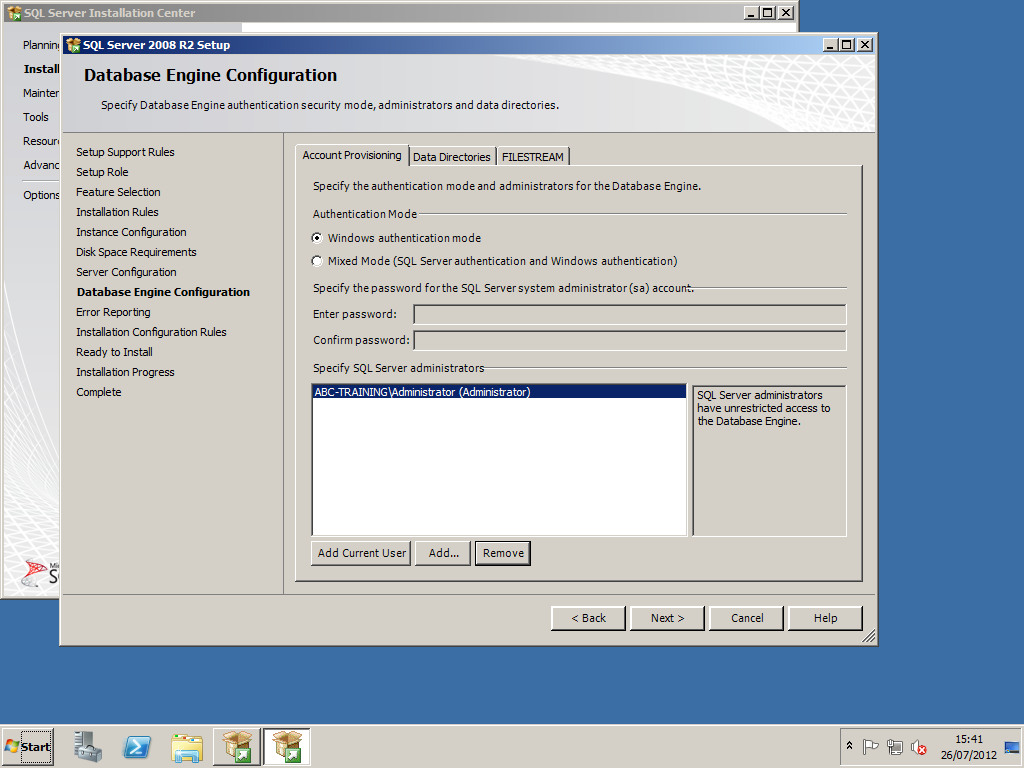Click the Installation Configuration Rules step
This screenshot has width=1024, height=768.
pos(151,332)
